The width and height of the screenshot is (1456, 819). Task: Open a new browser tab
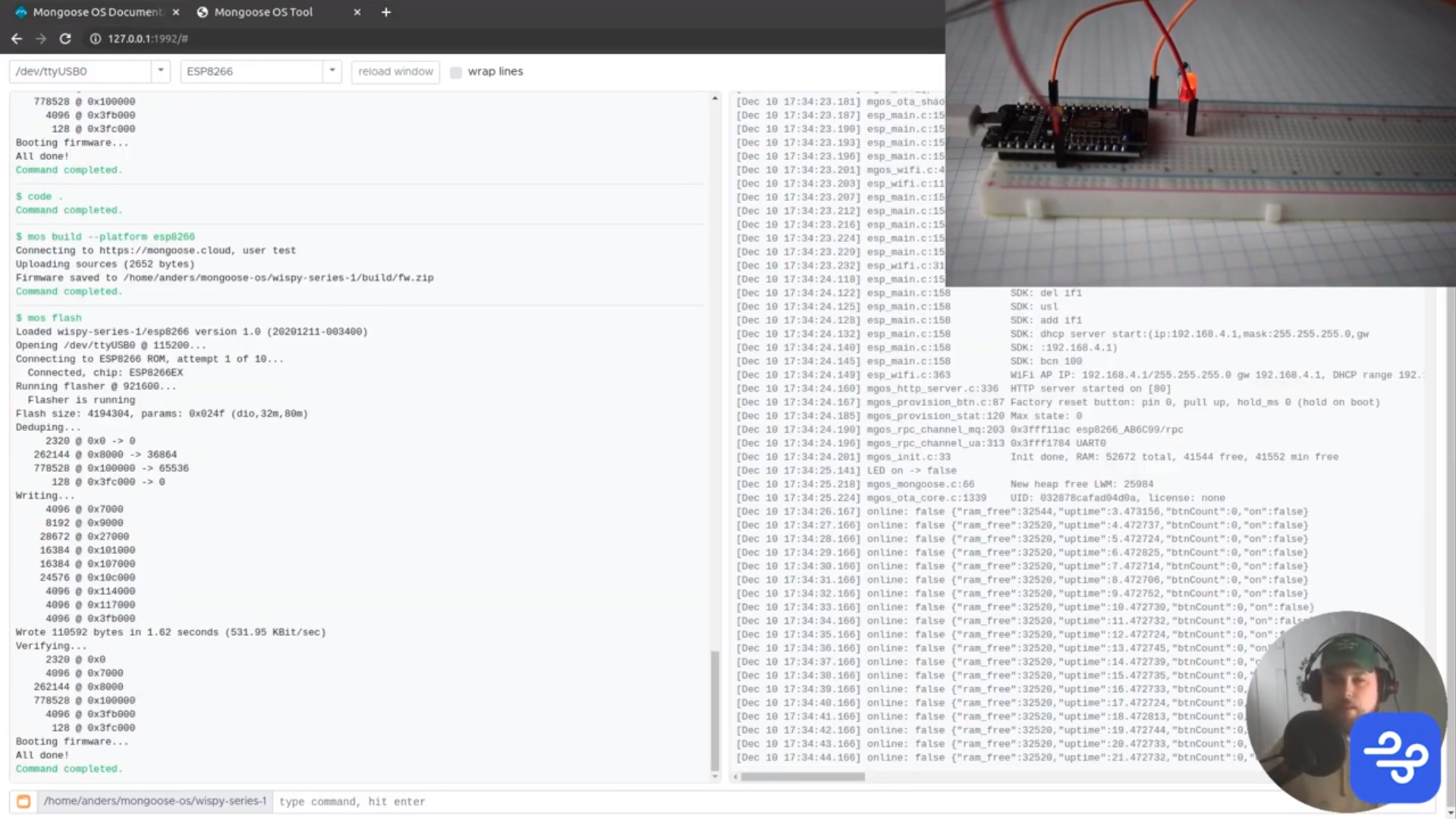point(386,12)
